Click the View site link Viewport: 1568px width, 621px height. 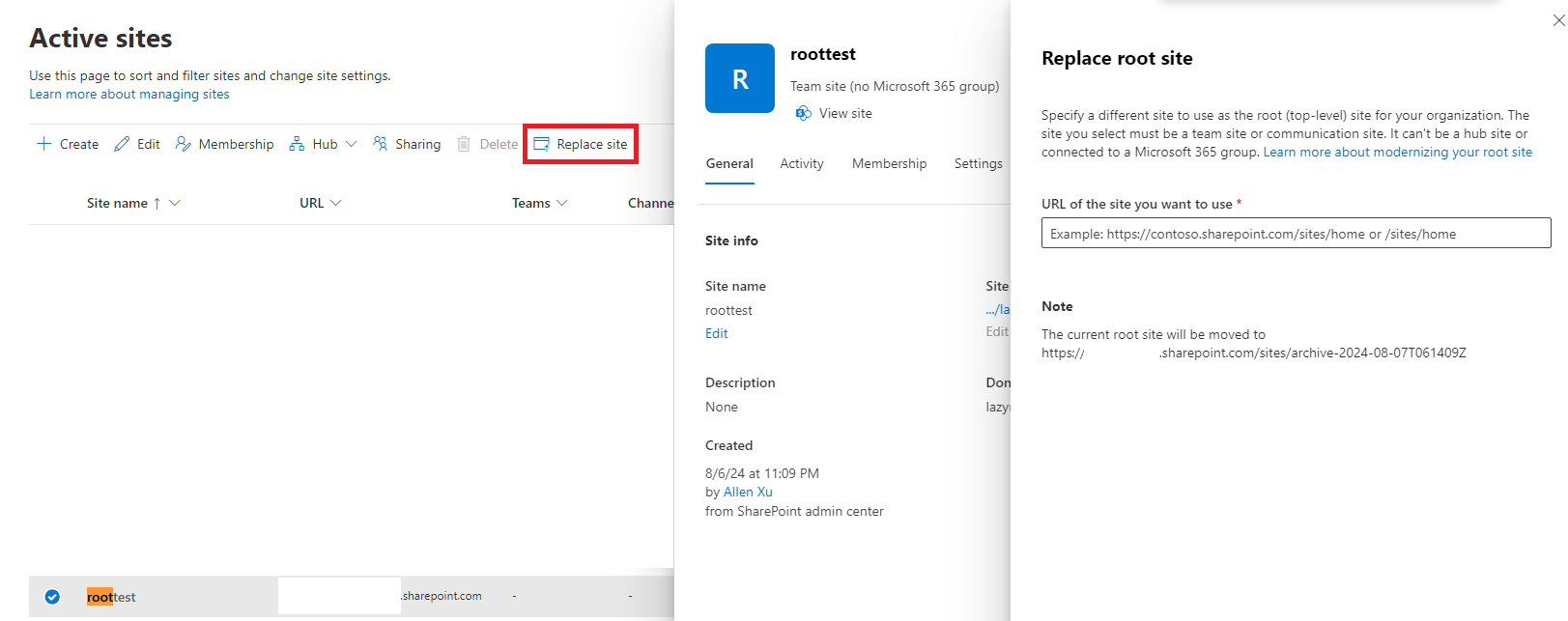(845, 113)
